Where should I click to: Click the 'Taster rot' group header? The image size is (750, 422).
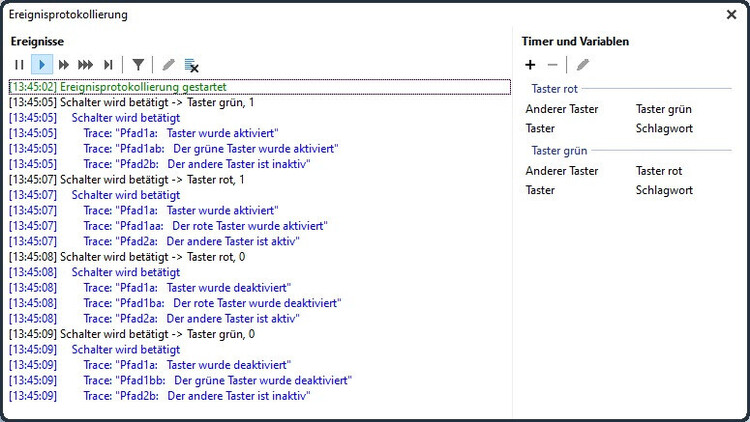(x=554, y=89)
